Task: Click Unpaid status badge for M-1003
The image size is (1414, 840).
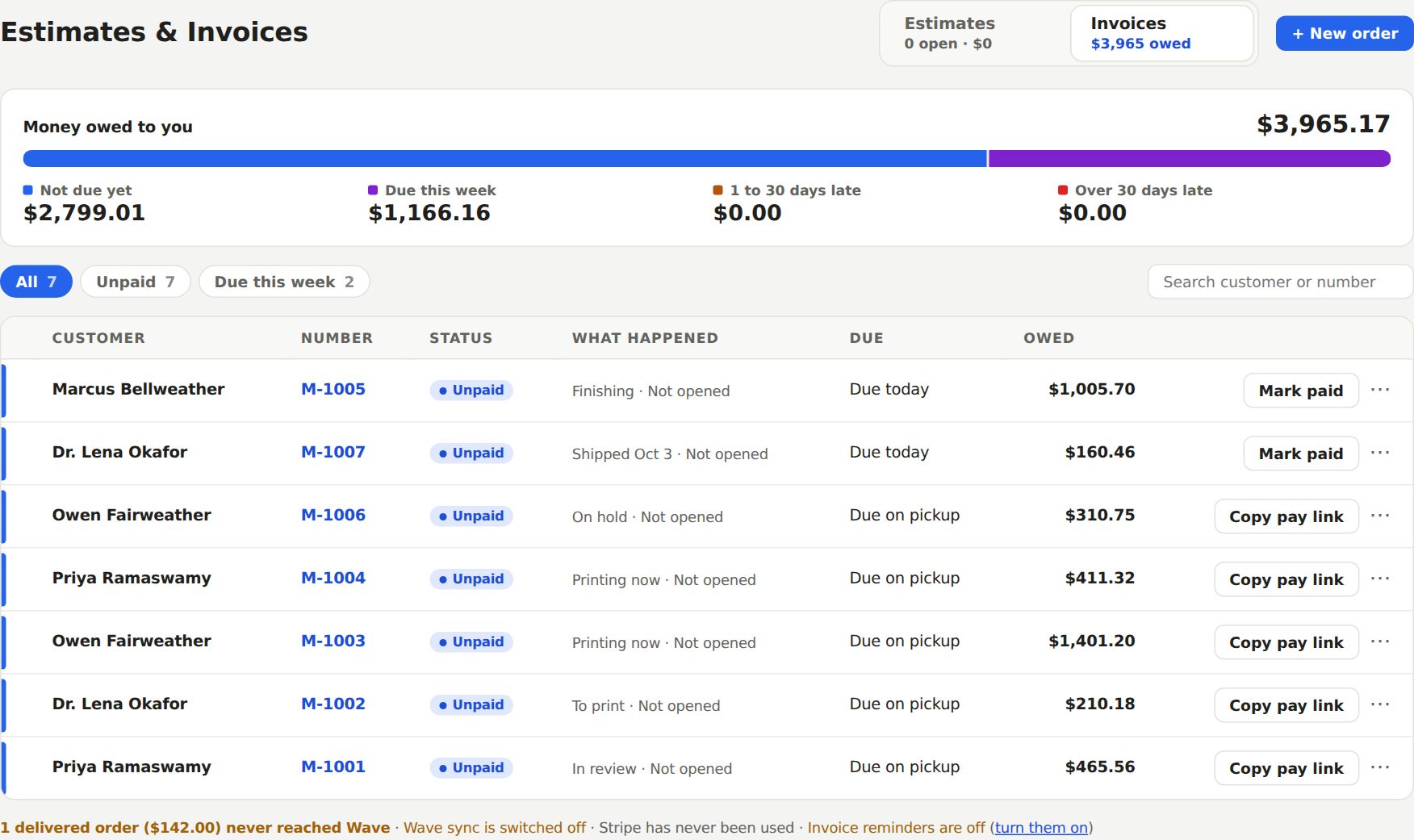Action: pos(471,641)
